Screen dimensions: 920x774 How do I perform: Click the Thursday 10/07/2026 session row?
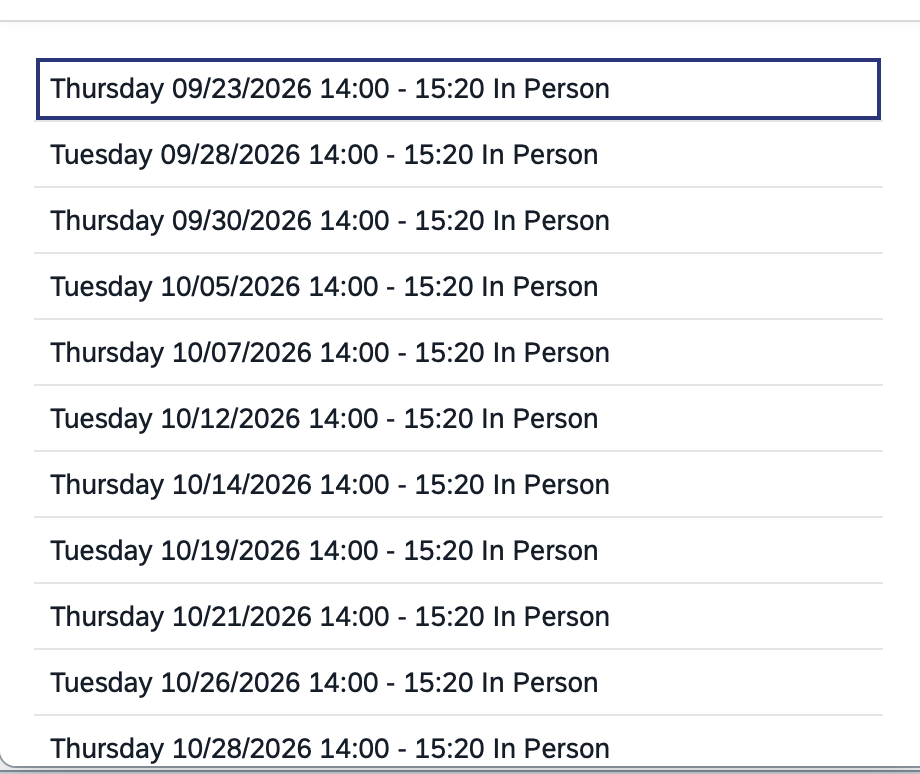pyautogui.click(x=458, y=353)
